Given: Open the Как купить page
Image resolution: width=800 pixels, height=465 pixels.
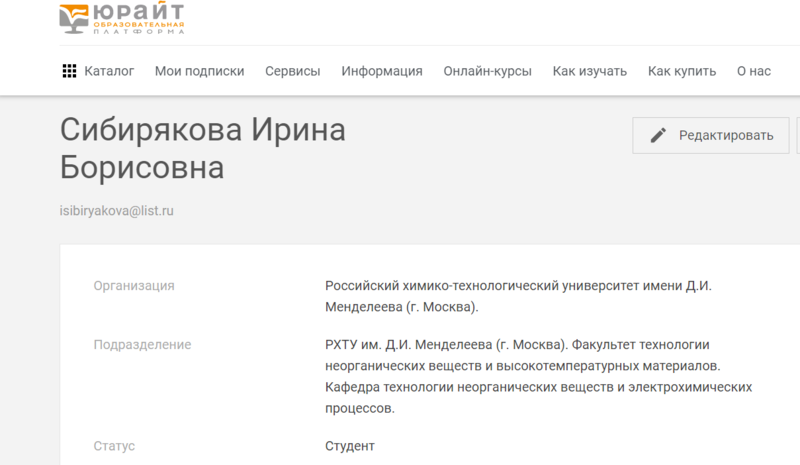Looking at the screenshot, I should (x=682, y=71).
